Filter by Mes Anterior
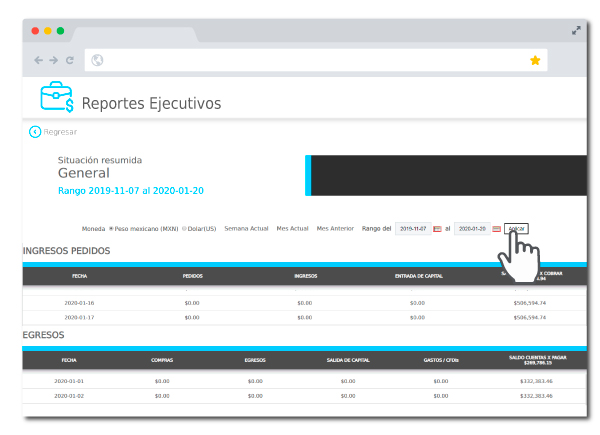Screen dimensions: 600x435 [335, 229]
